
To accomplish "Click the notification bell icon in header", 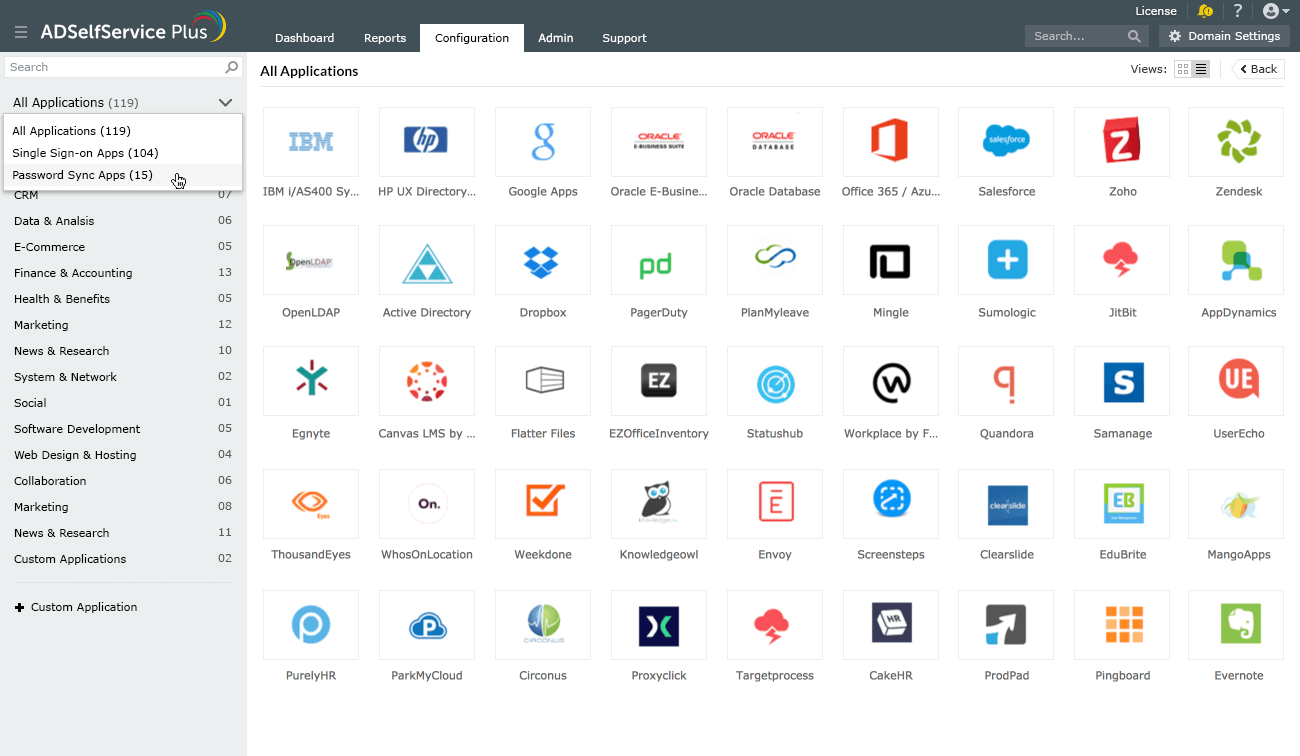I will coord(1205,11).
